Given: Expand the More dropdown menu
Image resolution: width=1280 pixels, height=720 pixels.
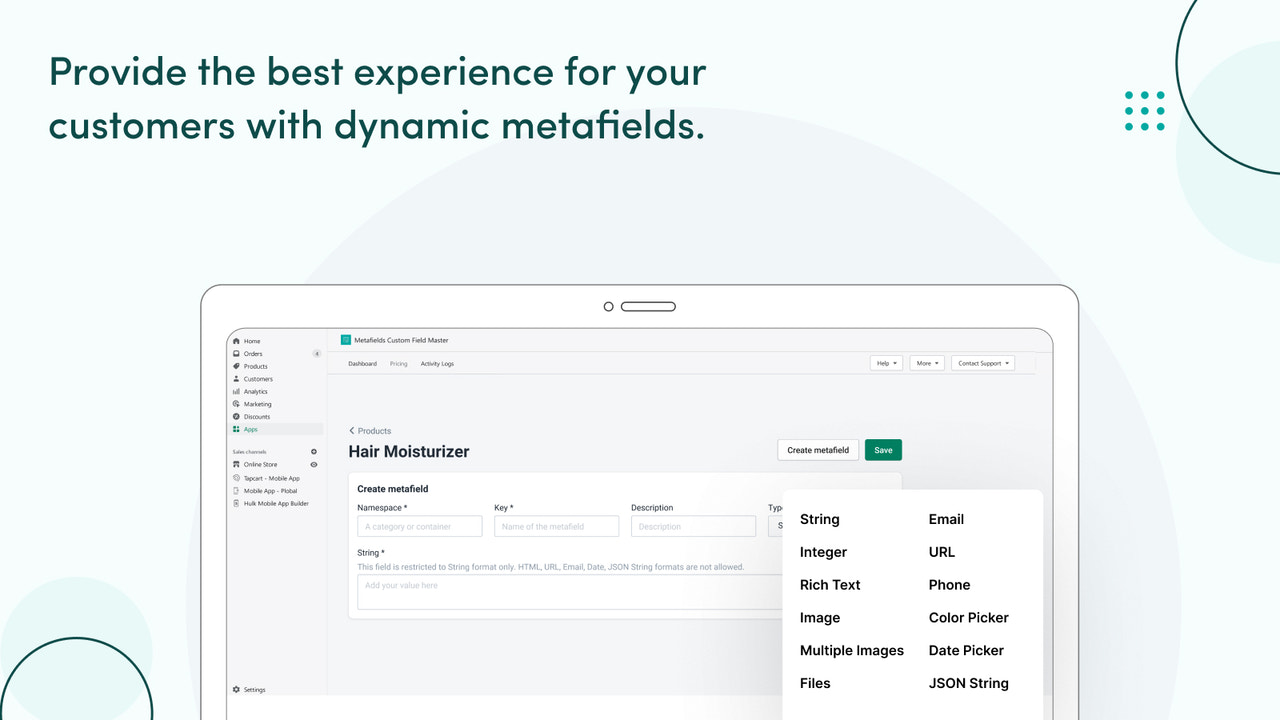Looking at the screenshot, I should (927, 363).
